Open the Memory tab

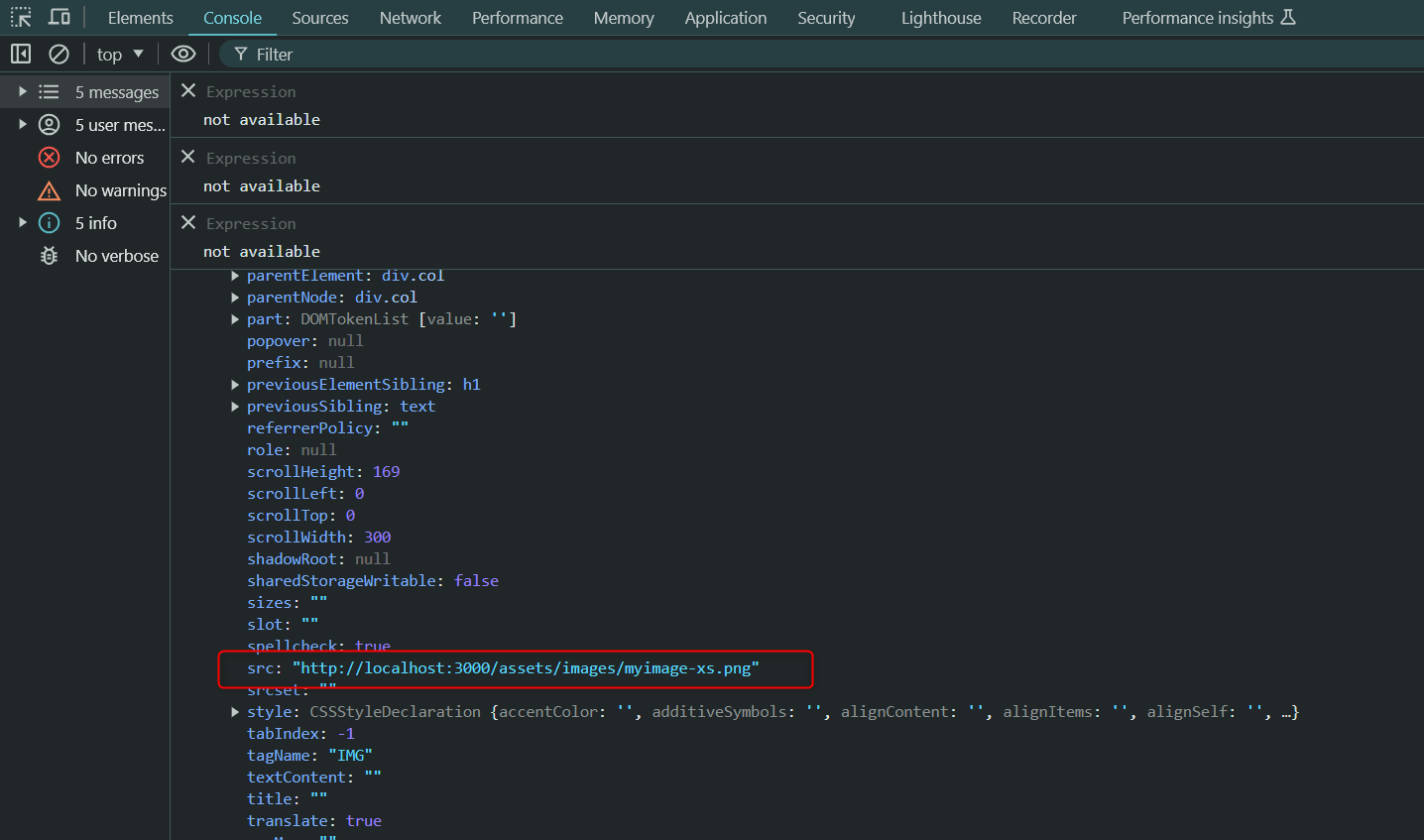point(623,18)
